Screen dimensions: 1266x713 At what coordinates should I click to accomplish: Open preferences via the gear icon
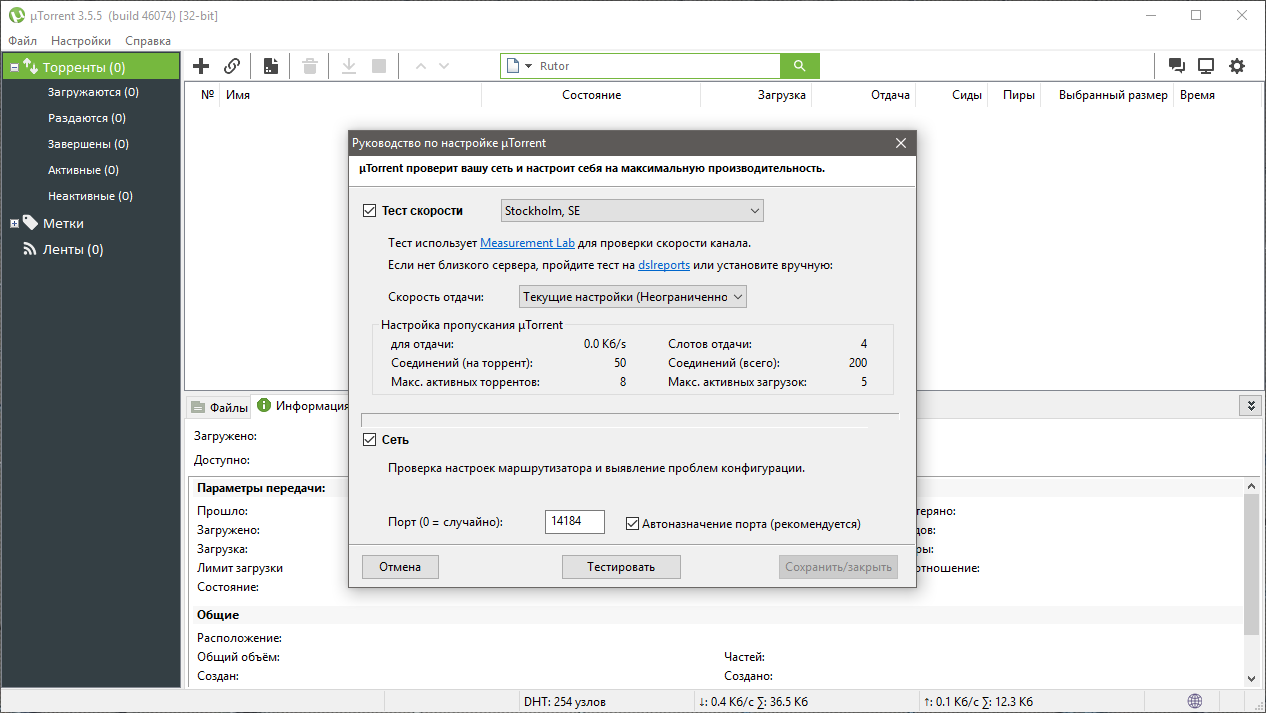click(x=1237, y=66)
